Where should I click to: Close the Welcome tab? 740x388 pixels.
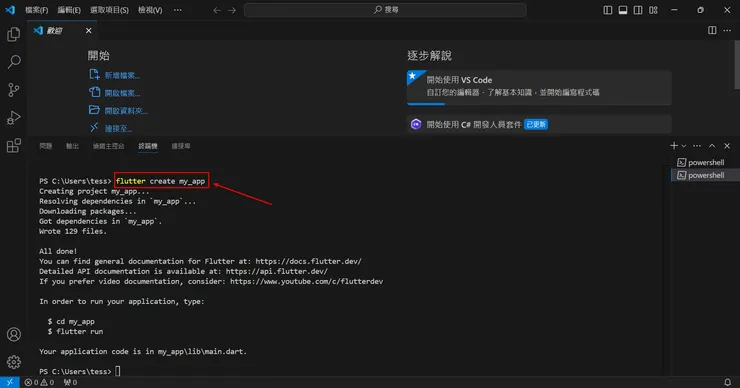[89, 30]
